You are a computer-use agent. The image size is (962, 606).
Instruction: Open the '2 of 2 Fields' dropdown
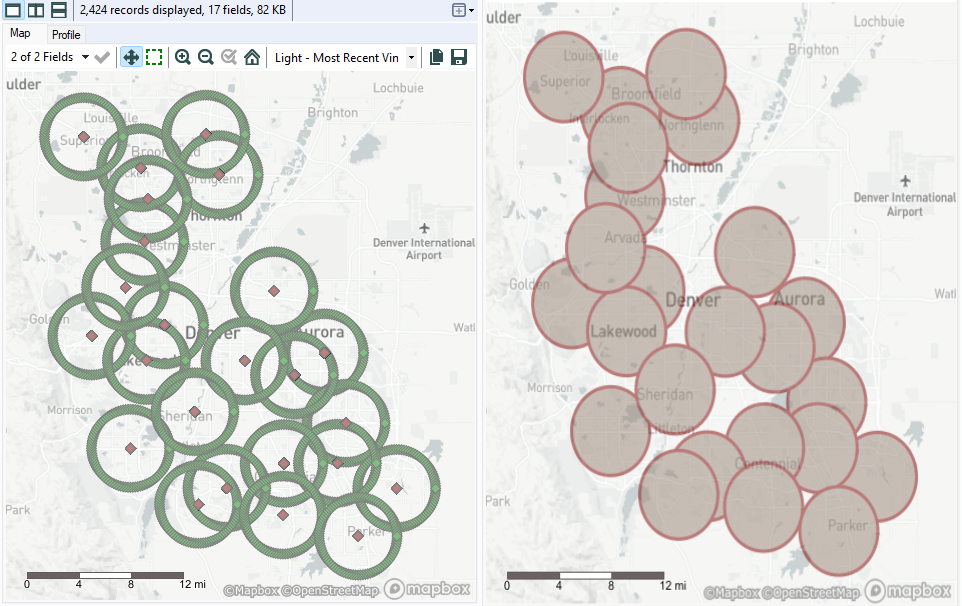coord(49,57)
